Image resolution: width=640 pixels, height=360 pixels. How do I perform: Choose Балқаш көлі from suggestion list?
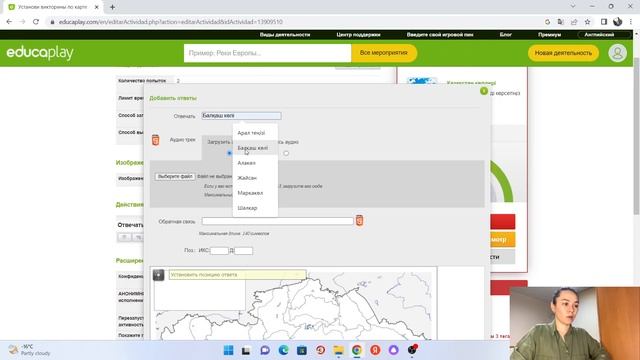point(255,148)
